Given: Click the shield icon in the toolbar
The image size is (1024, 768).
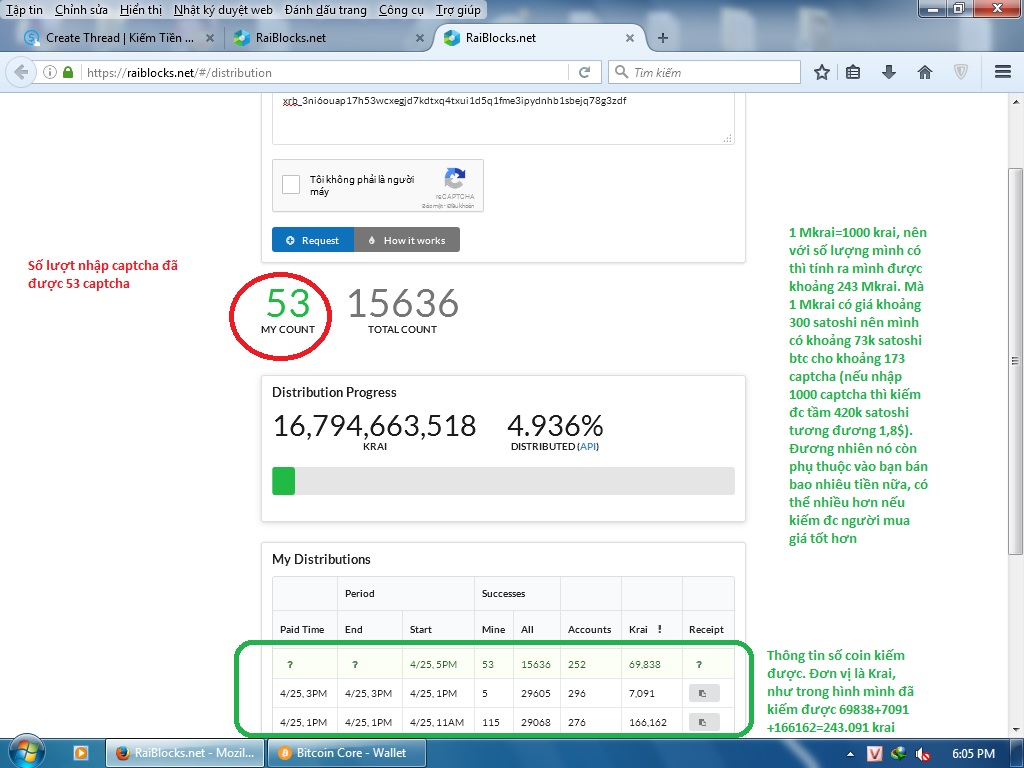Looking at the screenshot, I should (961, 72).
